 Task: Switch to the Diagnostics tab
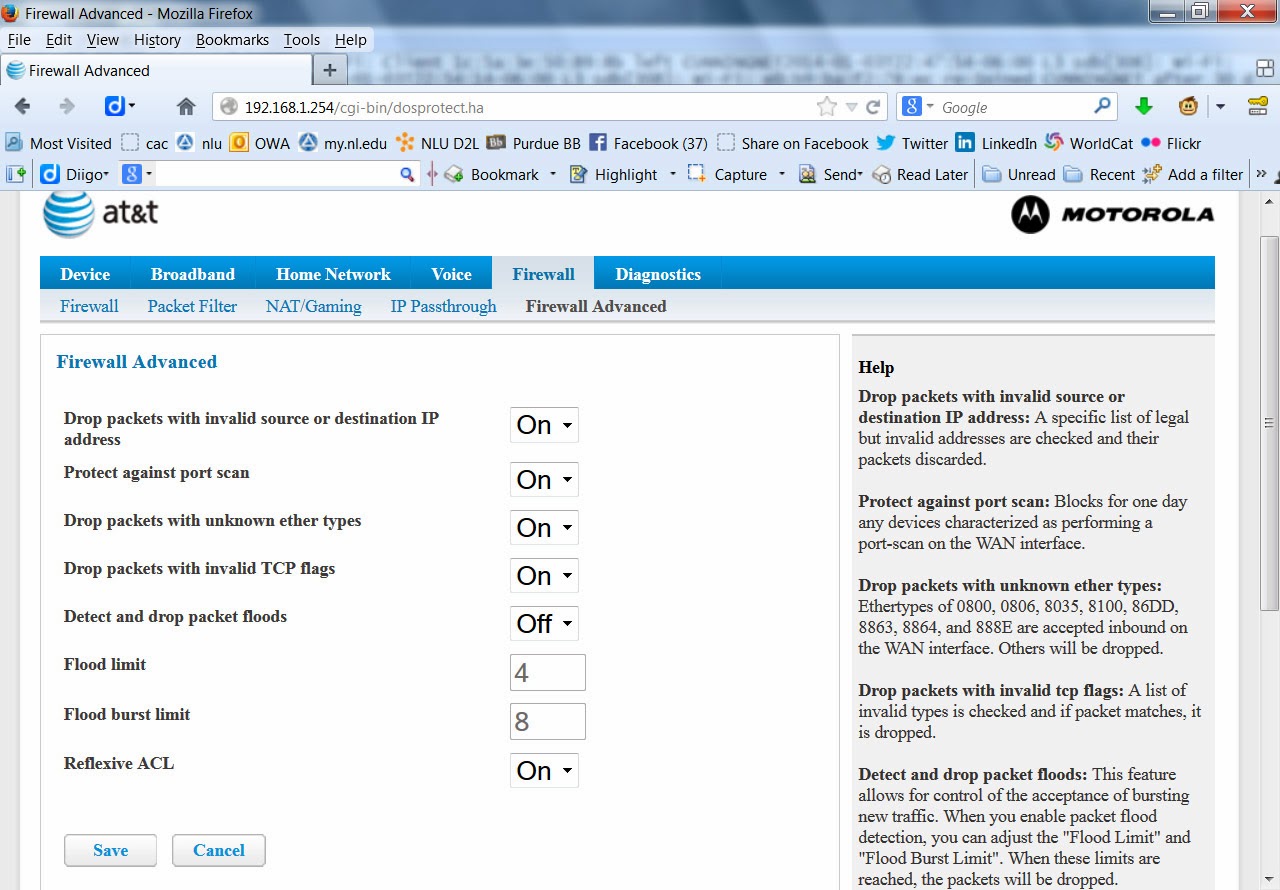pyautogui.click(x=658, y=274)
